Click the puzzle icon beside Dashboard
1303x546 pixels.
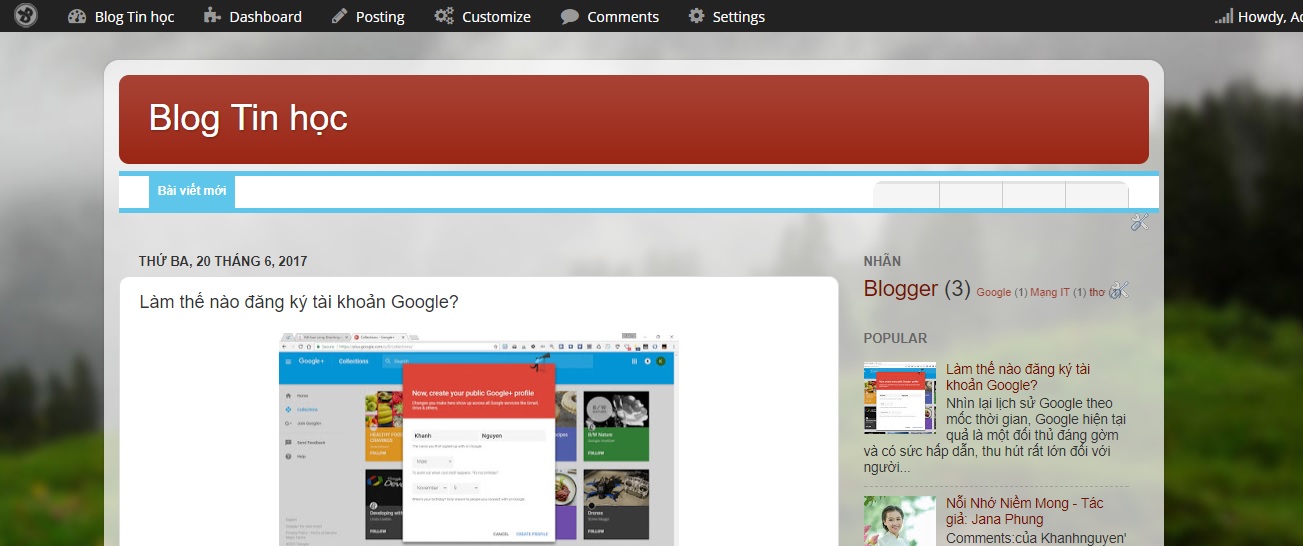[x=212, y=16]
